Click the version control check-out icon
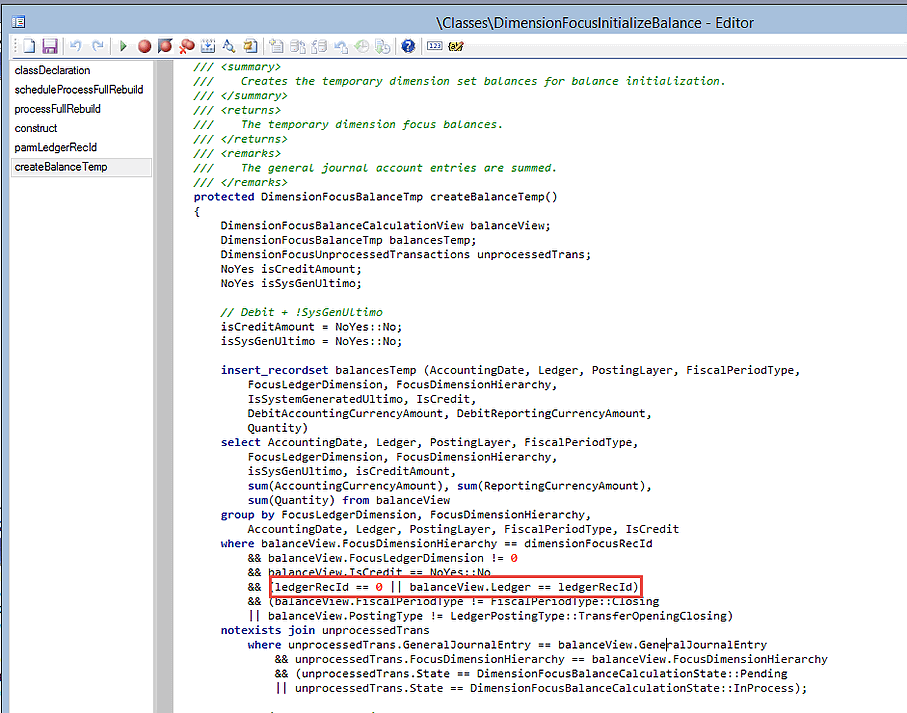This screenshot has width=907, height=713. tap(319, 46)
